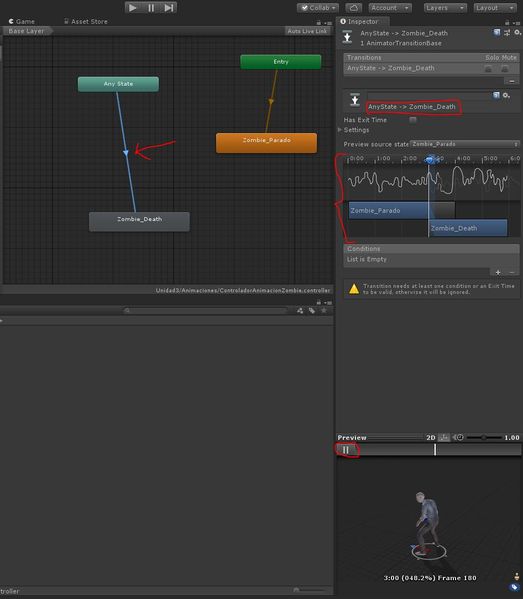The height and width of the screenshot is (599, 523).
Task: Open the gear menu in Inspector header
Action: tap(517, 33)
